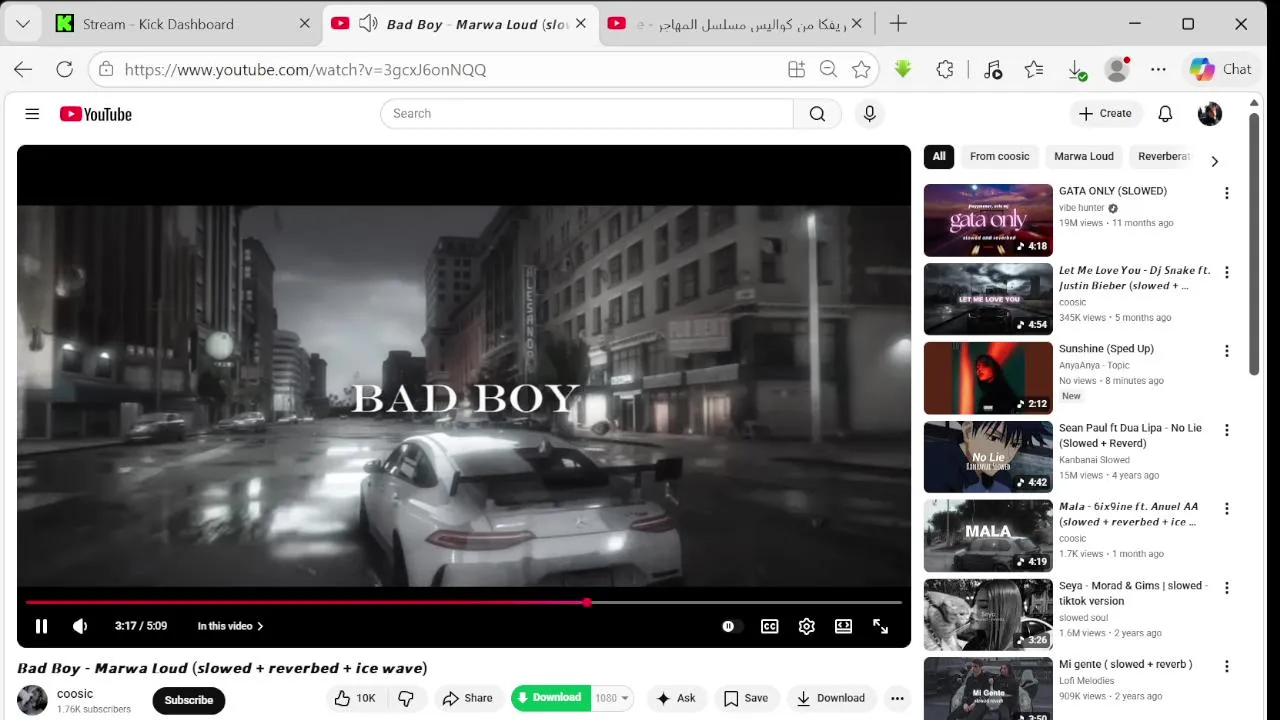Click the search magnifier button

click(x=817, y=114)
